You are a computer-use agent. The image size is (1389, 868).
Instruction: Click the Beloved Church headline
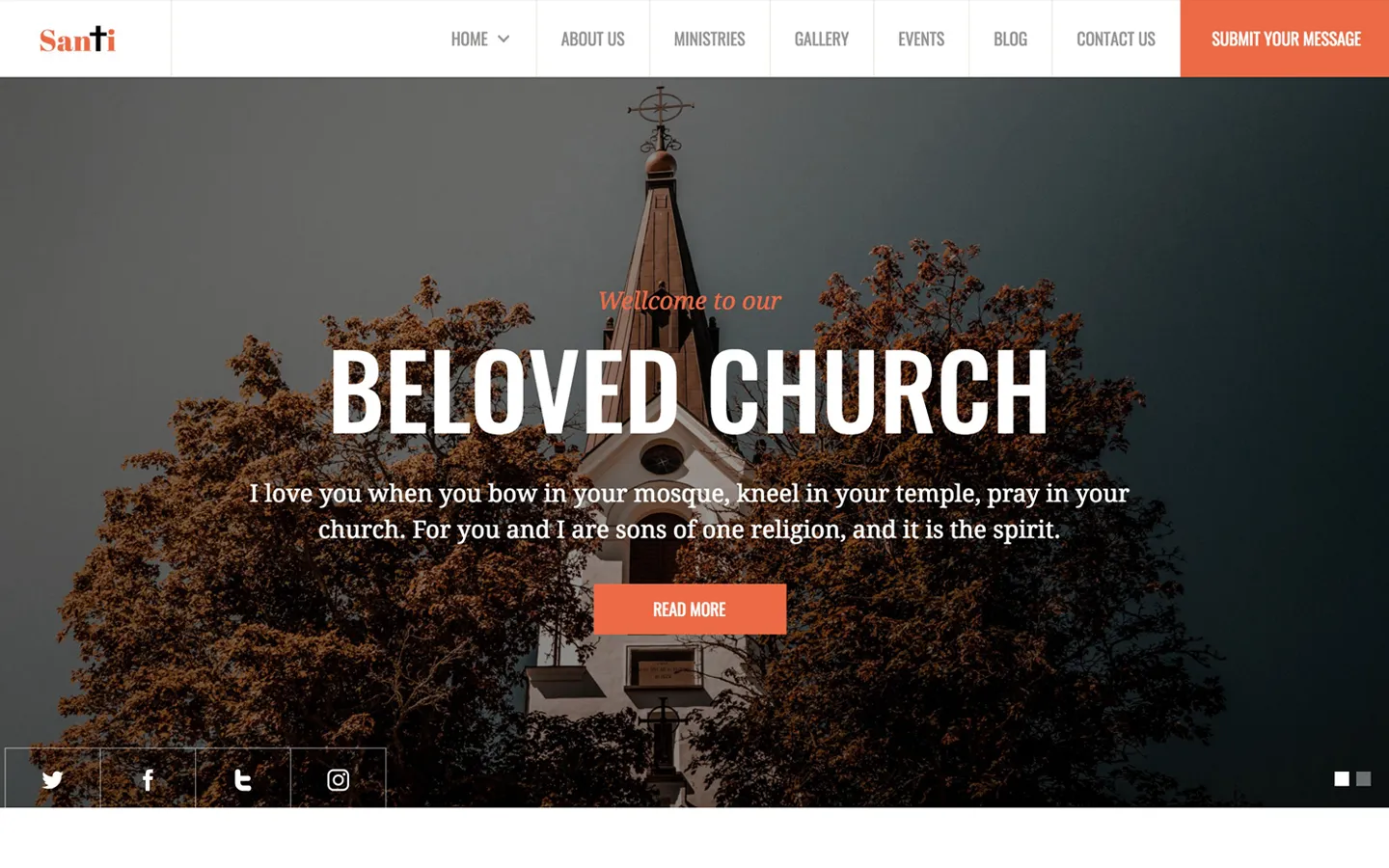689,391
